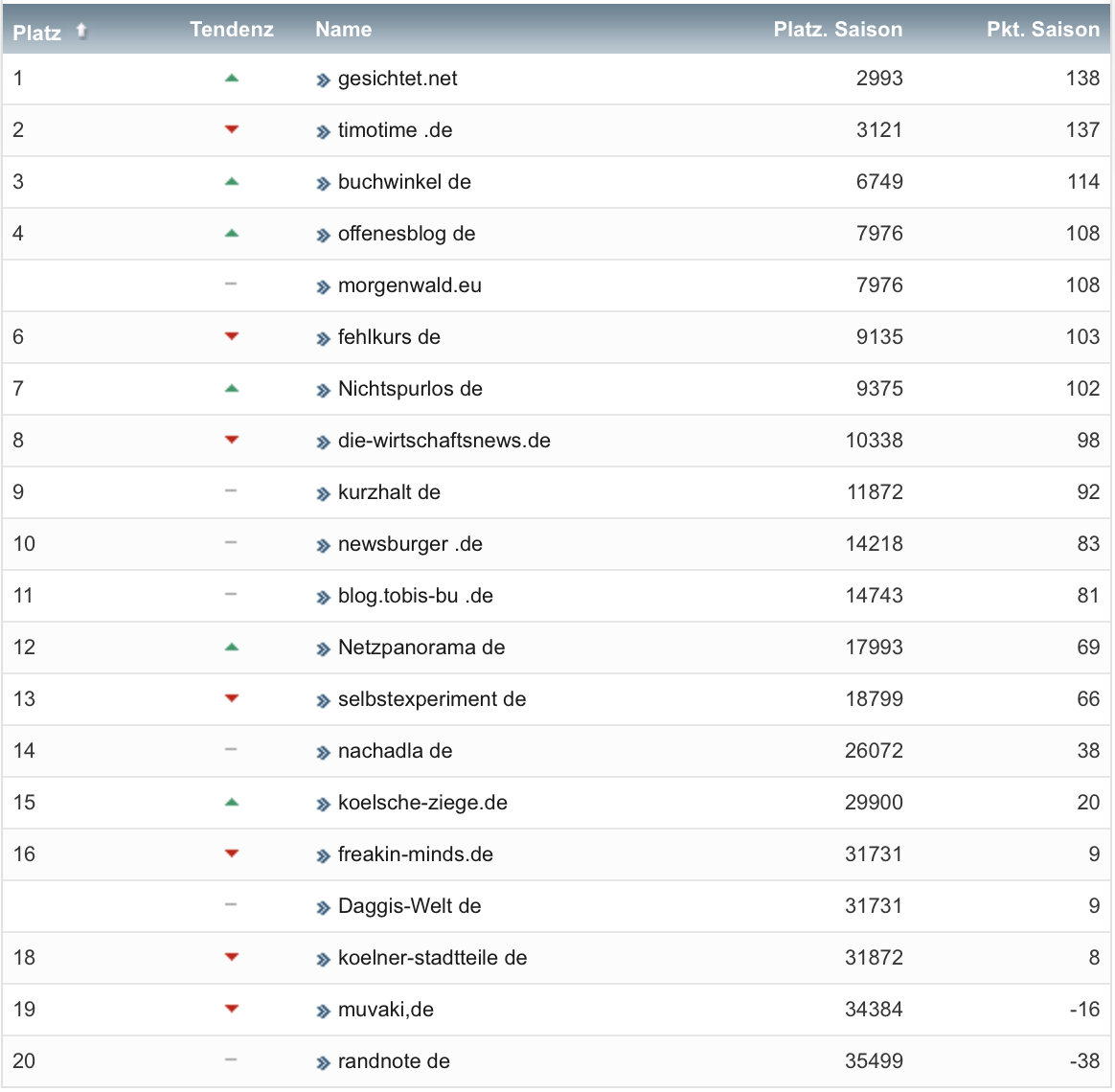Open the morgenwald.eu link
Screen dimensions: 1115x1092
pyautogui.click(x=410, y=285)
